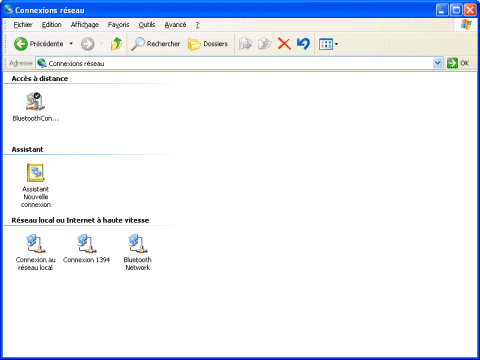The height and width of the screenshot is (360, 480).
Task: Click the OK go button
Action: click(458, 63)
